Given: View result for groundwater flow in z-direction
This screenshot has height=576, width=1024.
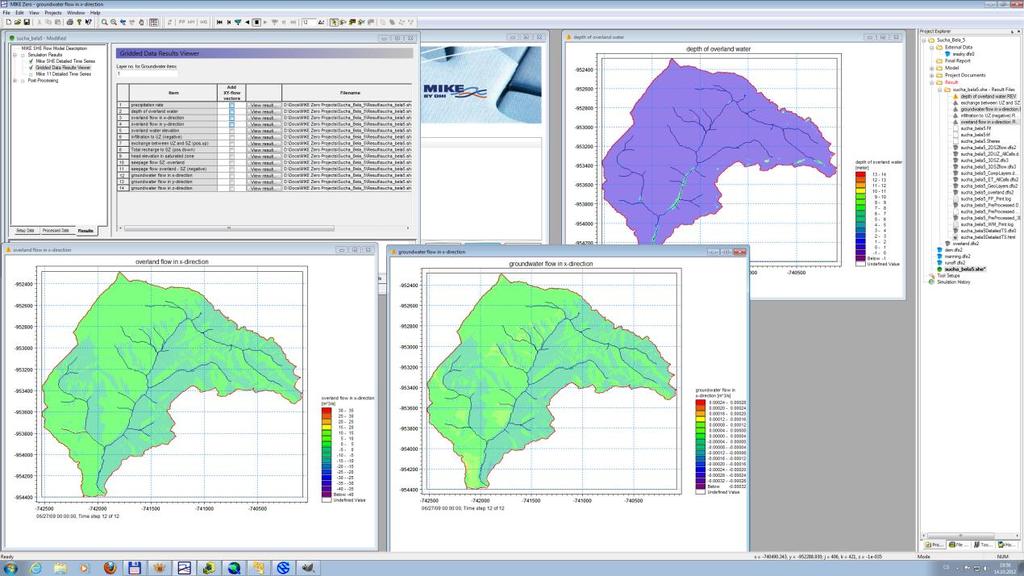Looking at the screenshot, I should click(264, 188).
